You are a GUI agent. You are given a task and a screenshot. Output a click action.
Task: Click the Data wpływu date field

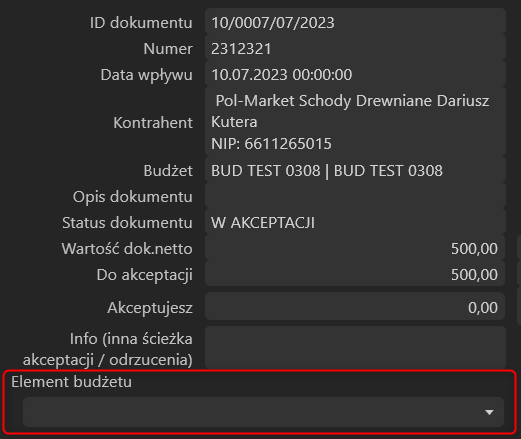[355, 75]
